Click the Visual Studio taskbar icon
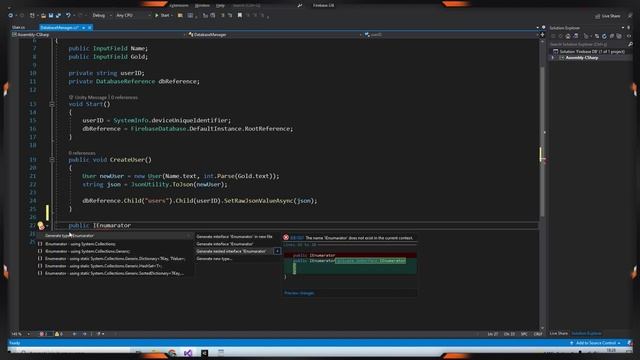The image size is (640, 360). tap(188, 353)
